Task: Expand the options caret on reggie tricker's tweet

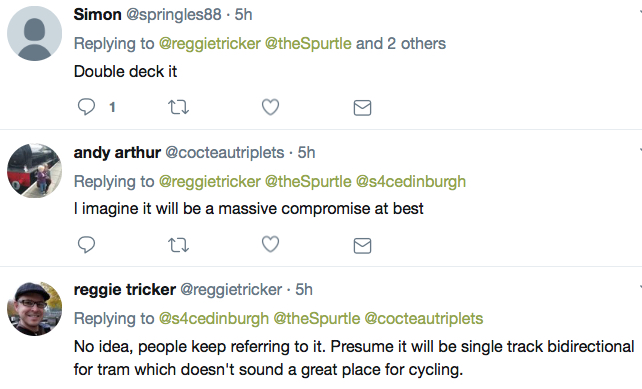Action: point(640,288)
